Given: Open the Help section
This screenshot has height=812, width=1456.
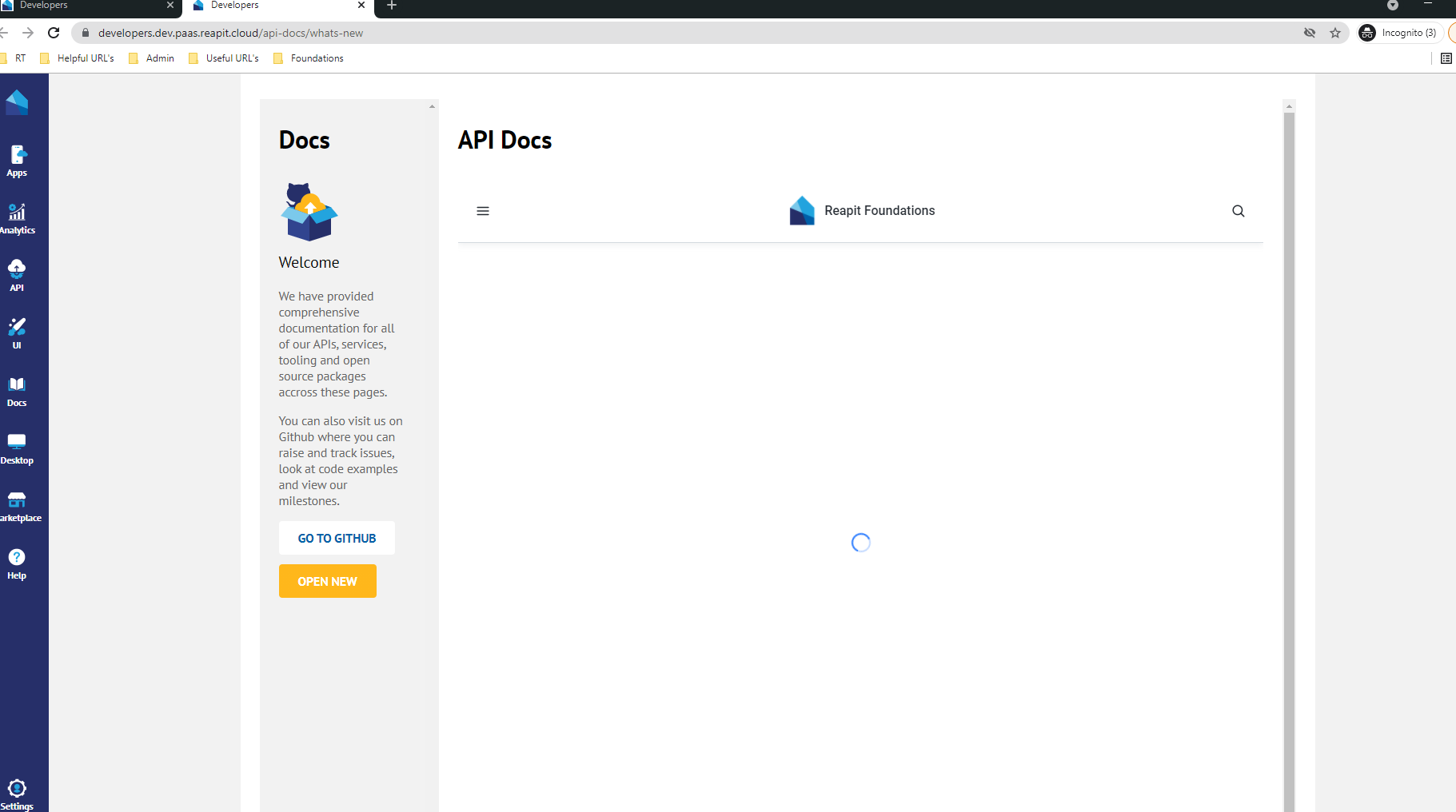Looking at the screenshot, I should coord(17,563).
